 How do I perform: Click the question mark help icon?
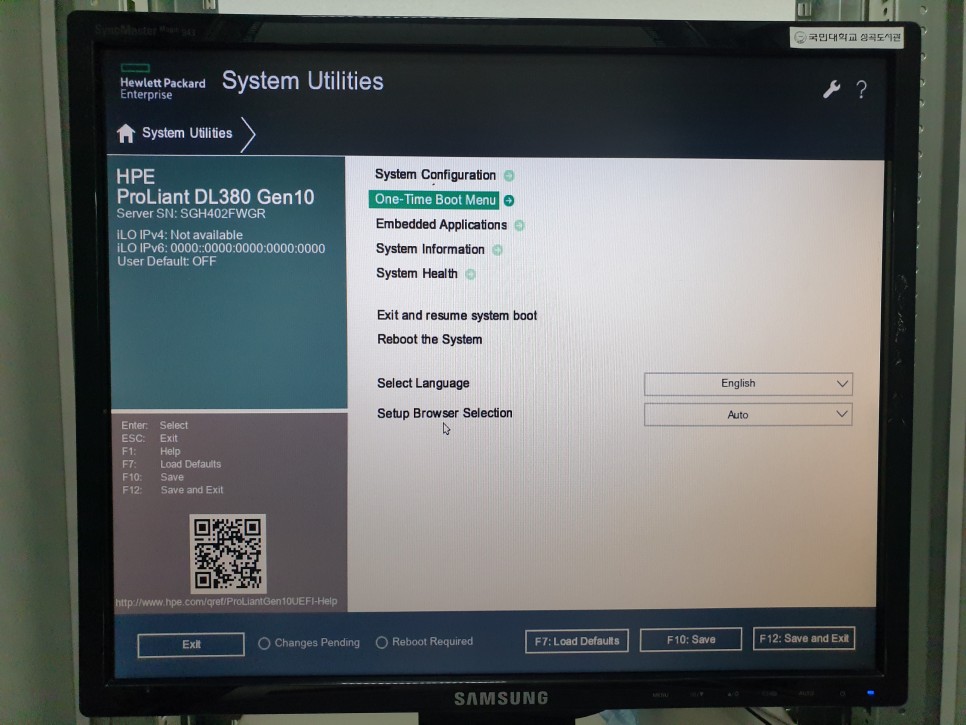(862, 90)
